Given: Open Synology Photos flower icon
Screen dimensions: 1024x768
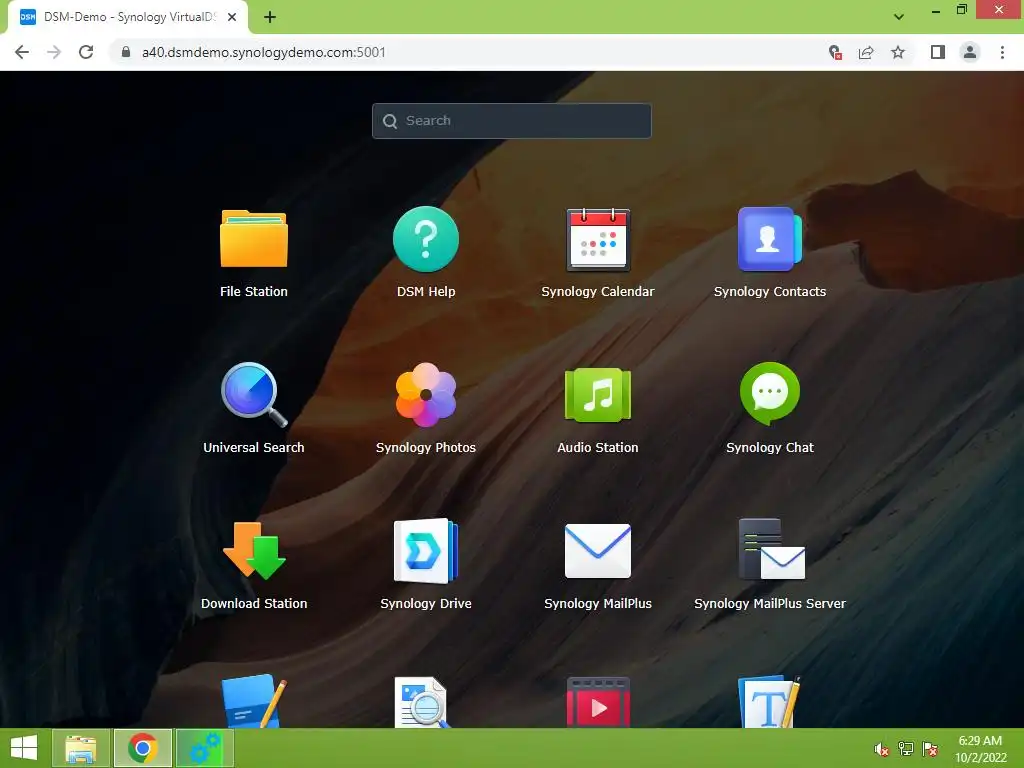Looking at the screenshot, I should tap(426, 394).
